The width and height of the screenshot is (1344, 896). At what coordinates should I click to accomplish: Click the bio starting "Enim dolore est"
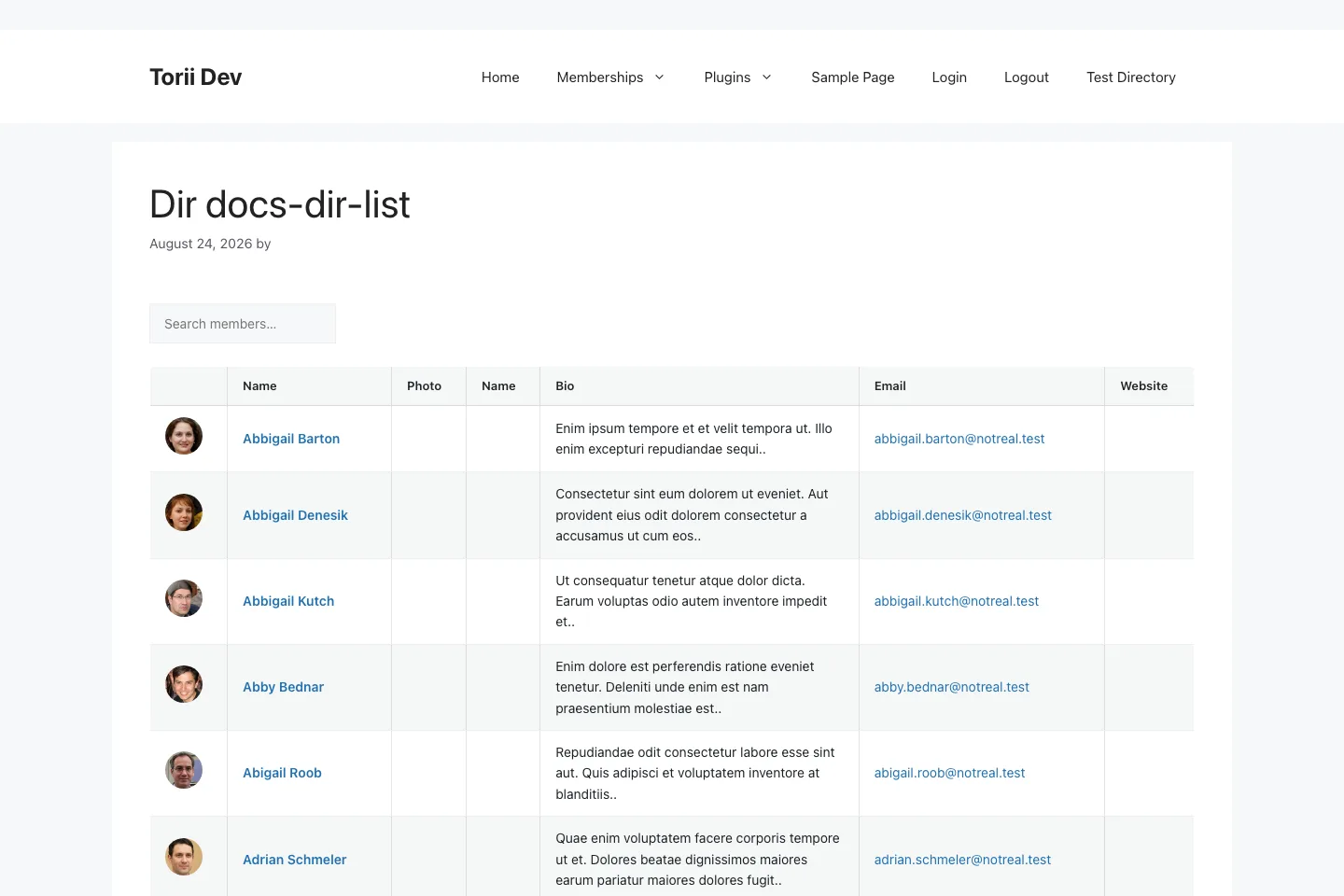(684, 687)
